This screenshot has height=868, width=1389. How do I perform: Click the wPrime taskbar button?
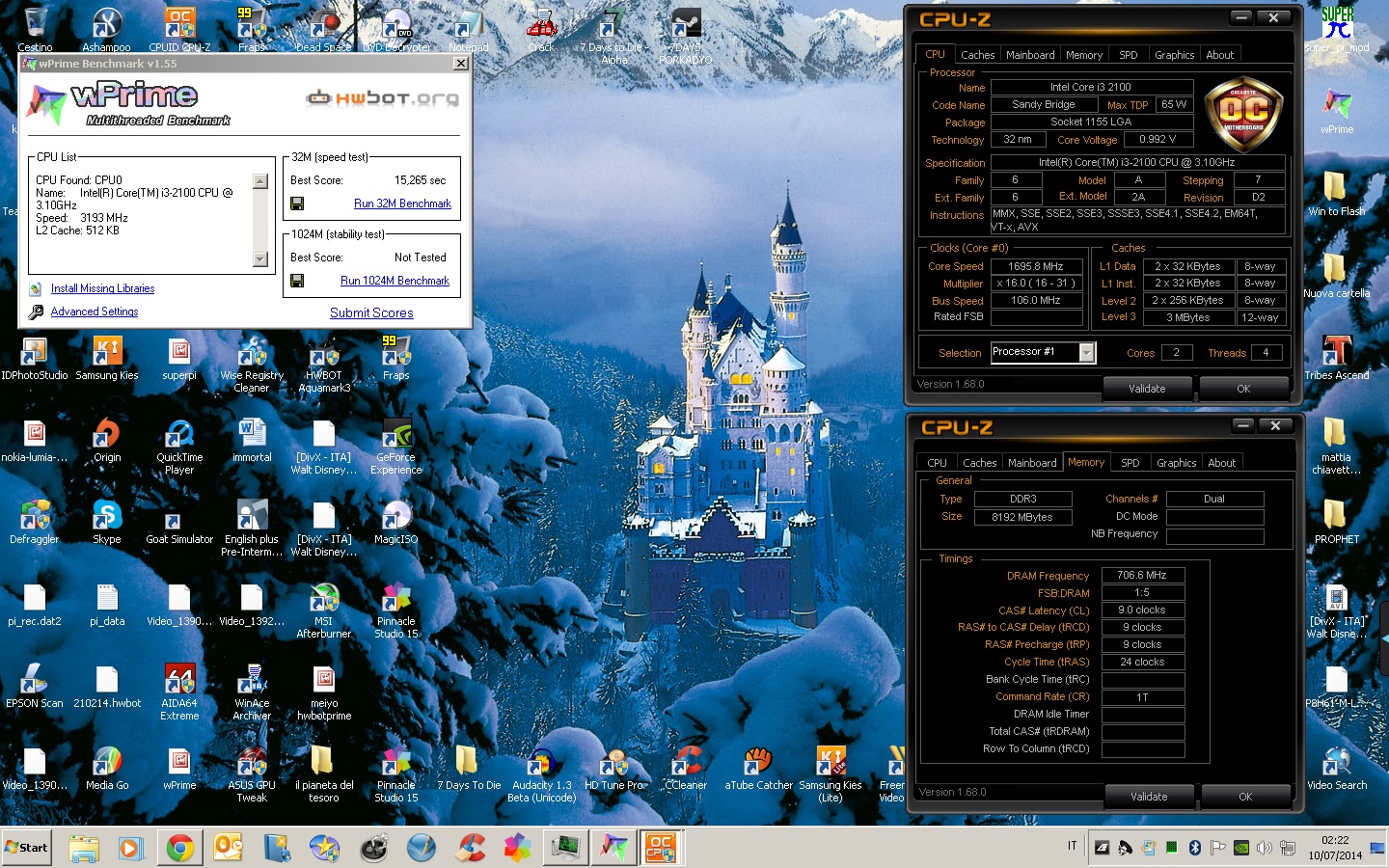click(613, 848)
